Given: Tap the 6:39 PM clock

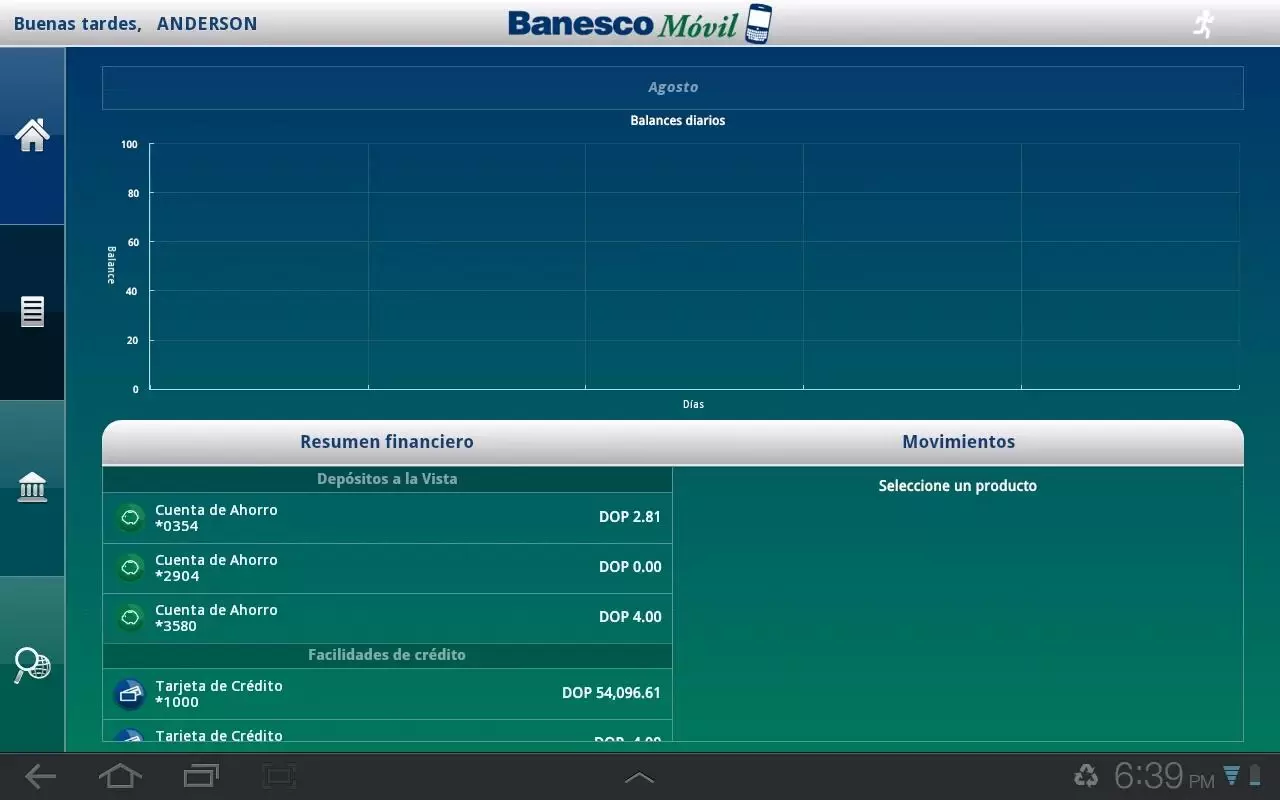Looking at the screenshot, I should [1164, 776].
